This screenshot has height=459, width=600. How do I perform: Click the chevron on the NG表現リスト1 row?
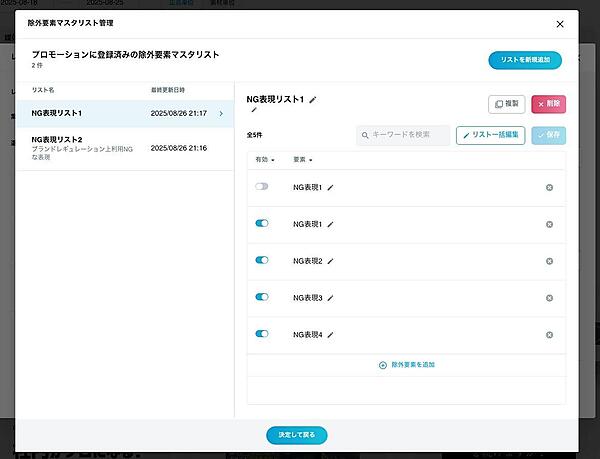click(220, 114)
